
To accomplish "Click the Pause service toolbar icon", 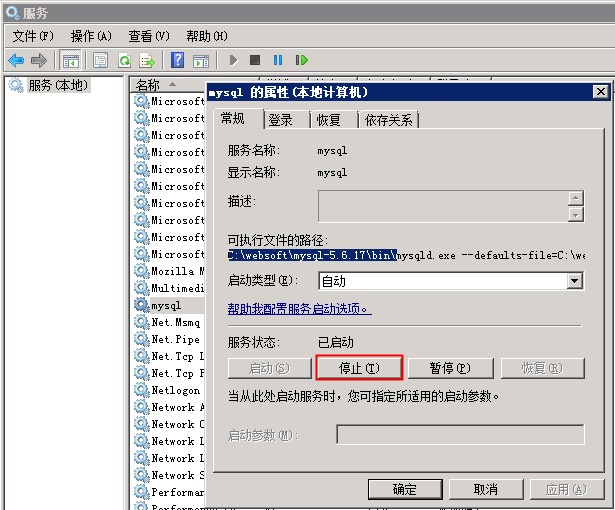I will tap(278, 61).
